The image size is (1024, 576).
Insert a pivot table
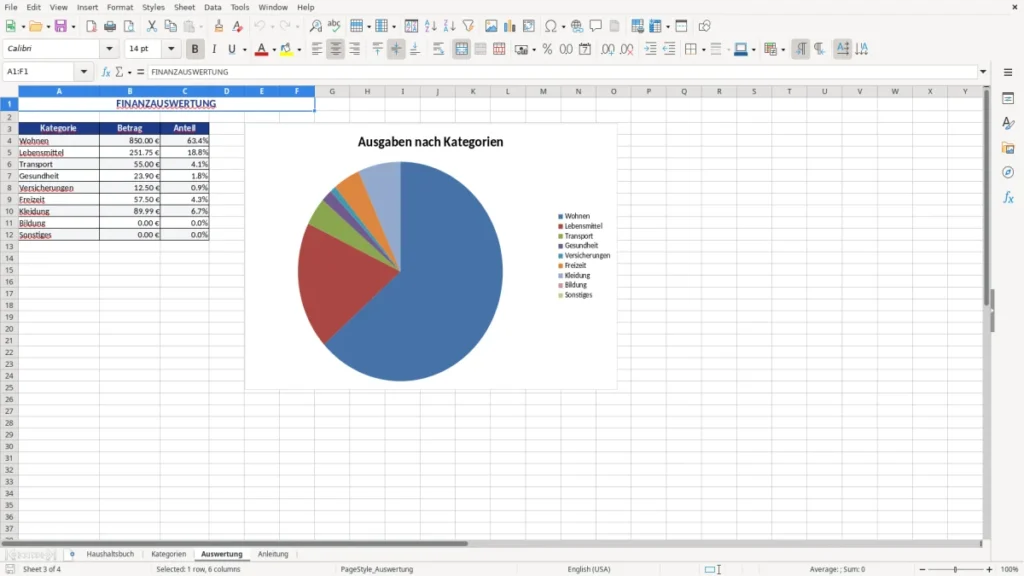529,26
